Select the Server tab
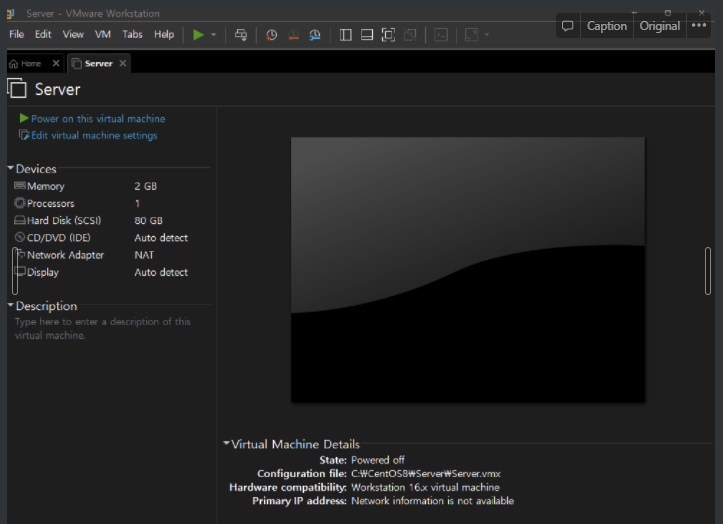 tap(98, 64)
